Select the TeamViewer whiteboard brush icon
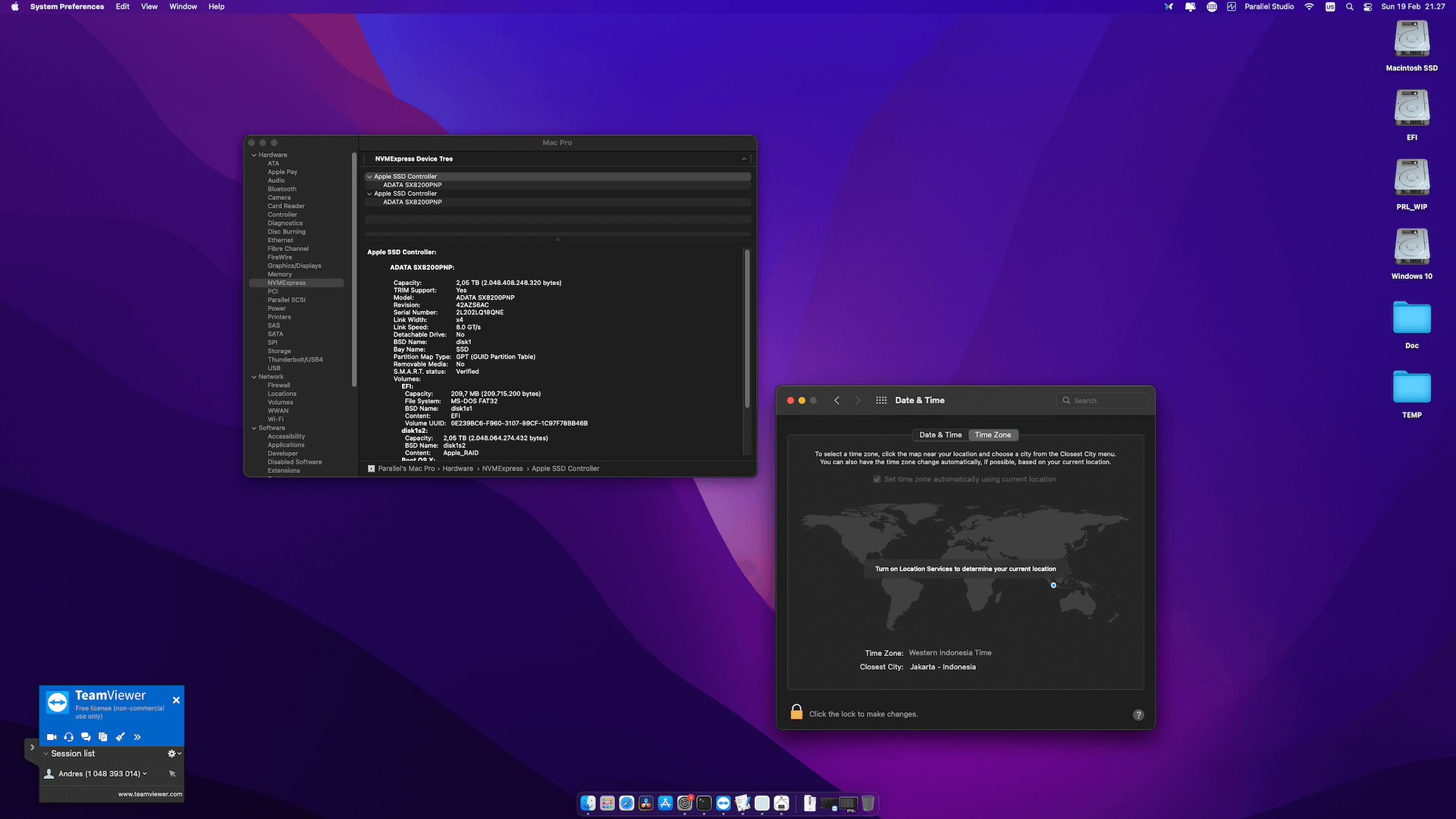Screen dimensions: 1456x819 (x=120, y=737)
